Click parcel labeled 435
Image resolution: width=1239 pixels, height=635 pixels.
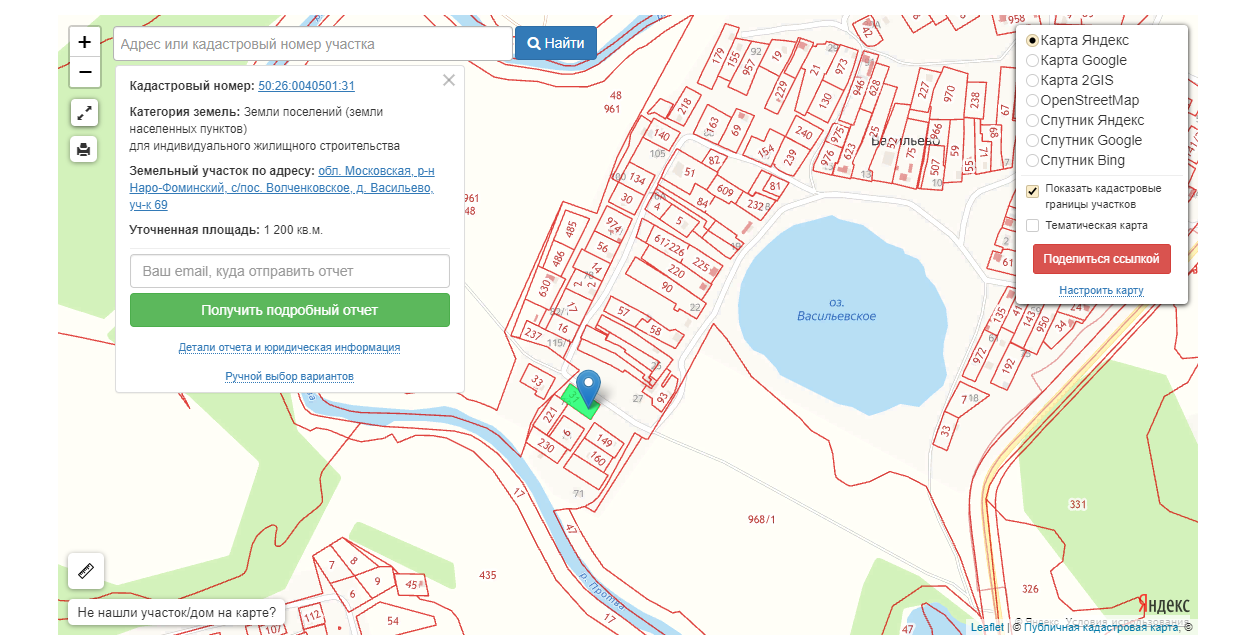[x=488, y=575]
